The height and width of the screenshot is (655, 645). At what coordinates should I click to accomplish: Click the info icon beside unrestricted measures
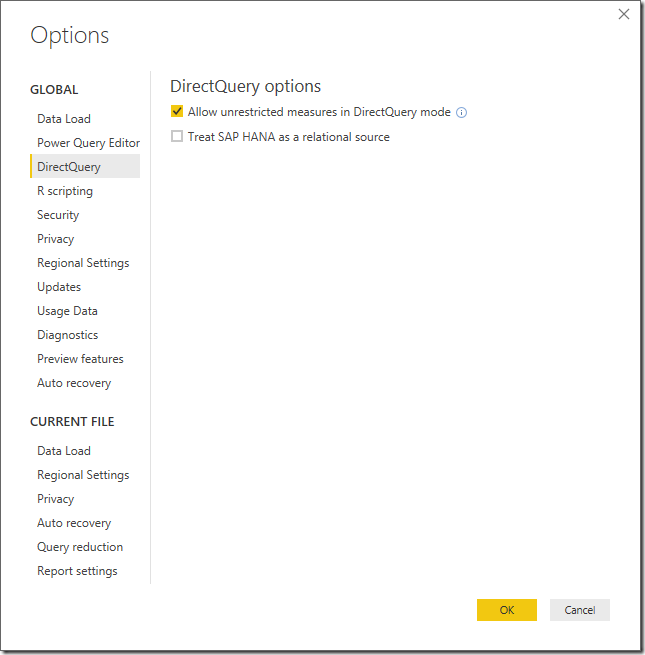coord(462,113)
